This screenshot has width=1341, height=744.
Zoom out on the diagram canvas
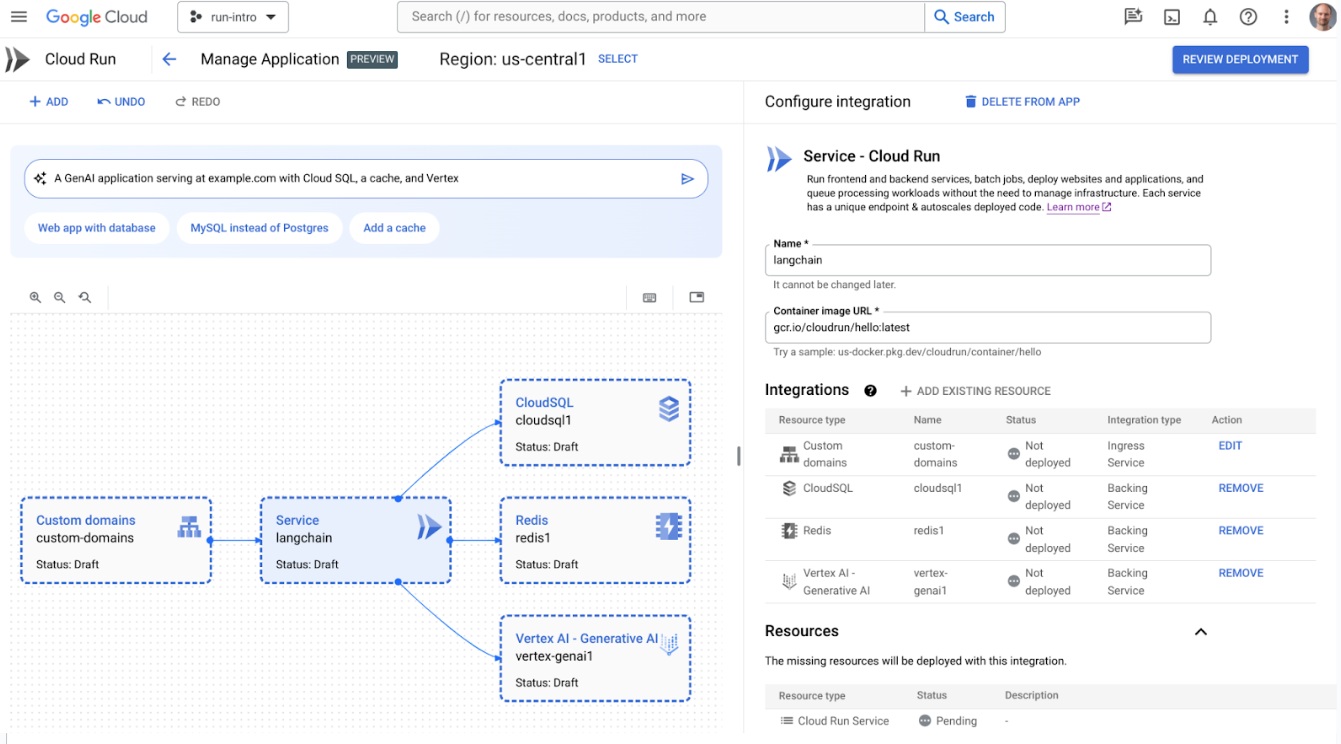[60, 297]
